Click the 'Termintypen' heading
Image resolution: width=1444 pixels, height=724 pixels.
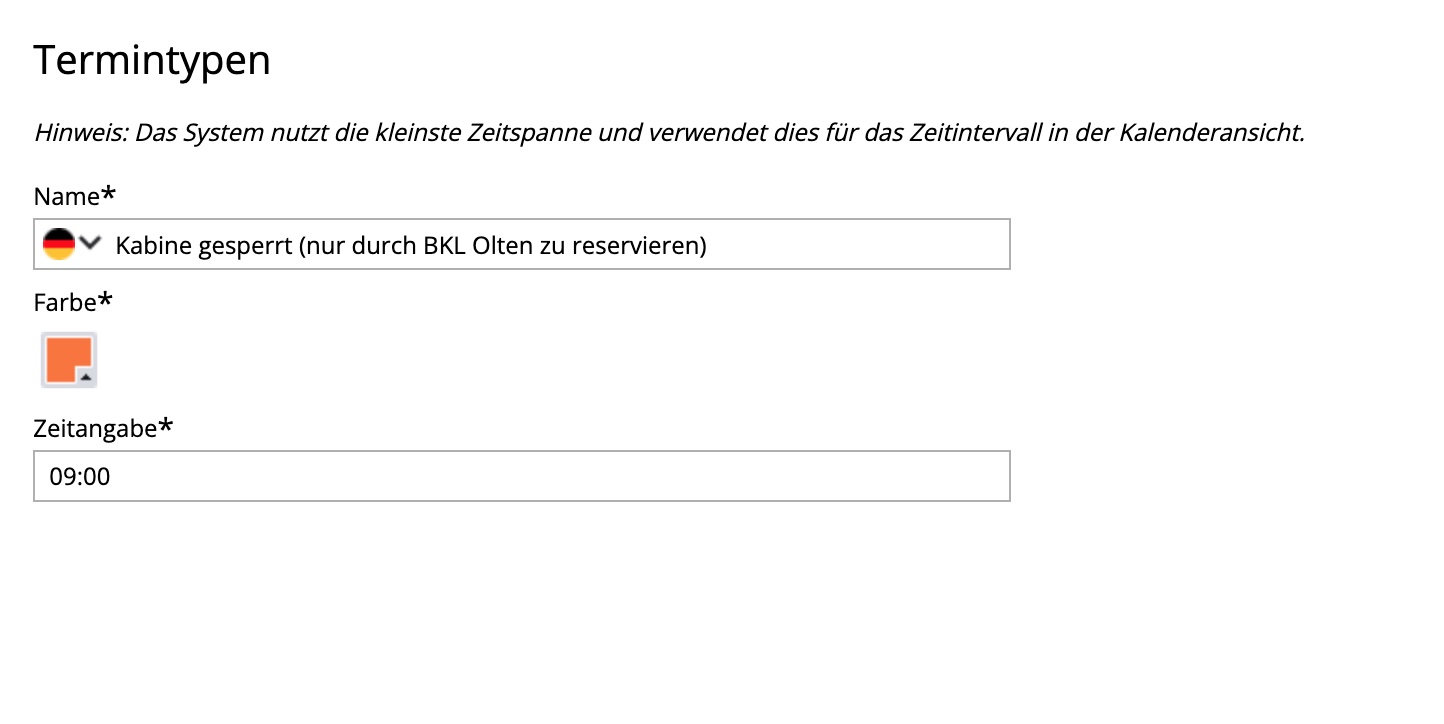152,61
